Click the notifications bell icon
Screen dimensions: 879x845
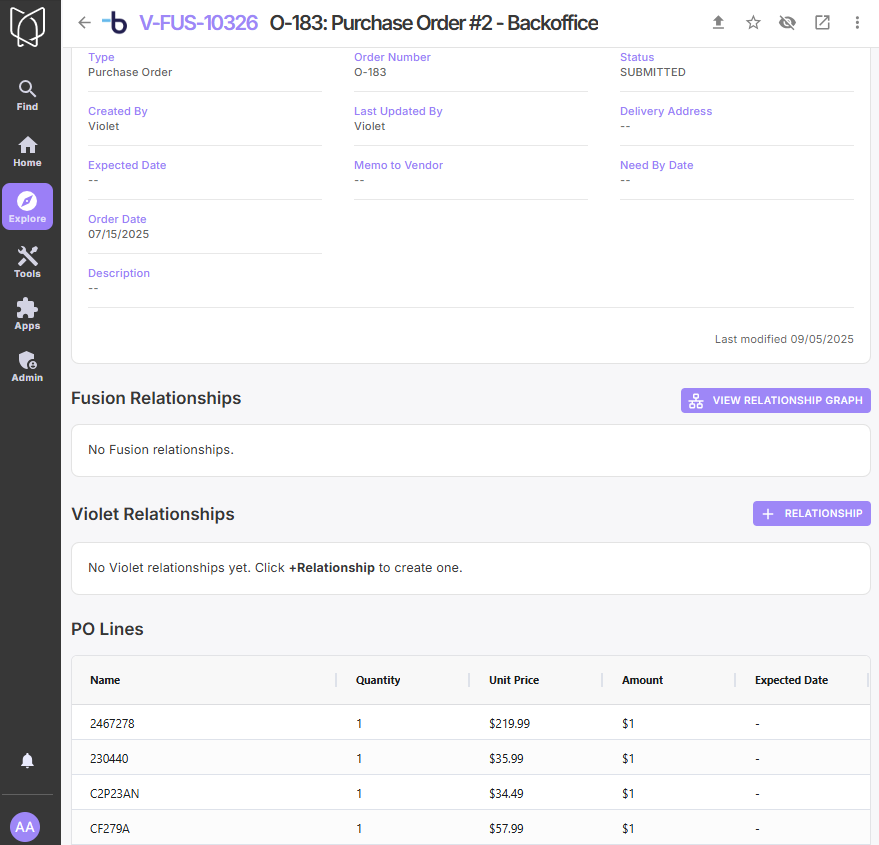(x=27, y=761)
